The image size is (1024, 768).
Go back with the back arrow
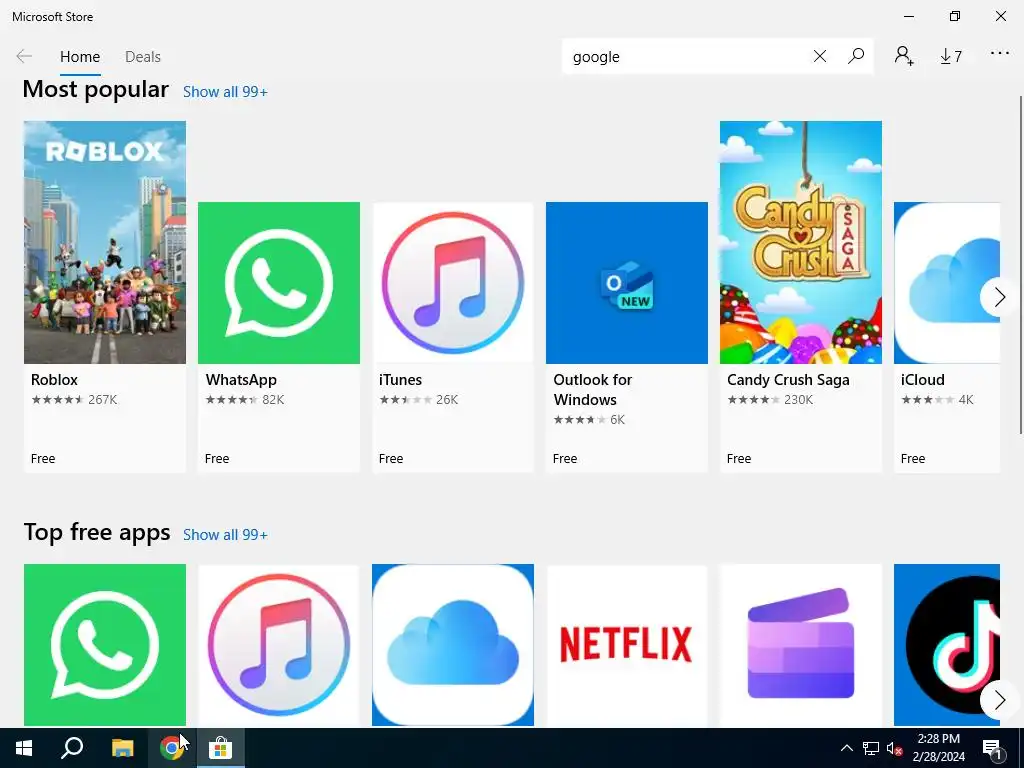(24, 57)
